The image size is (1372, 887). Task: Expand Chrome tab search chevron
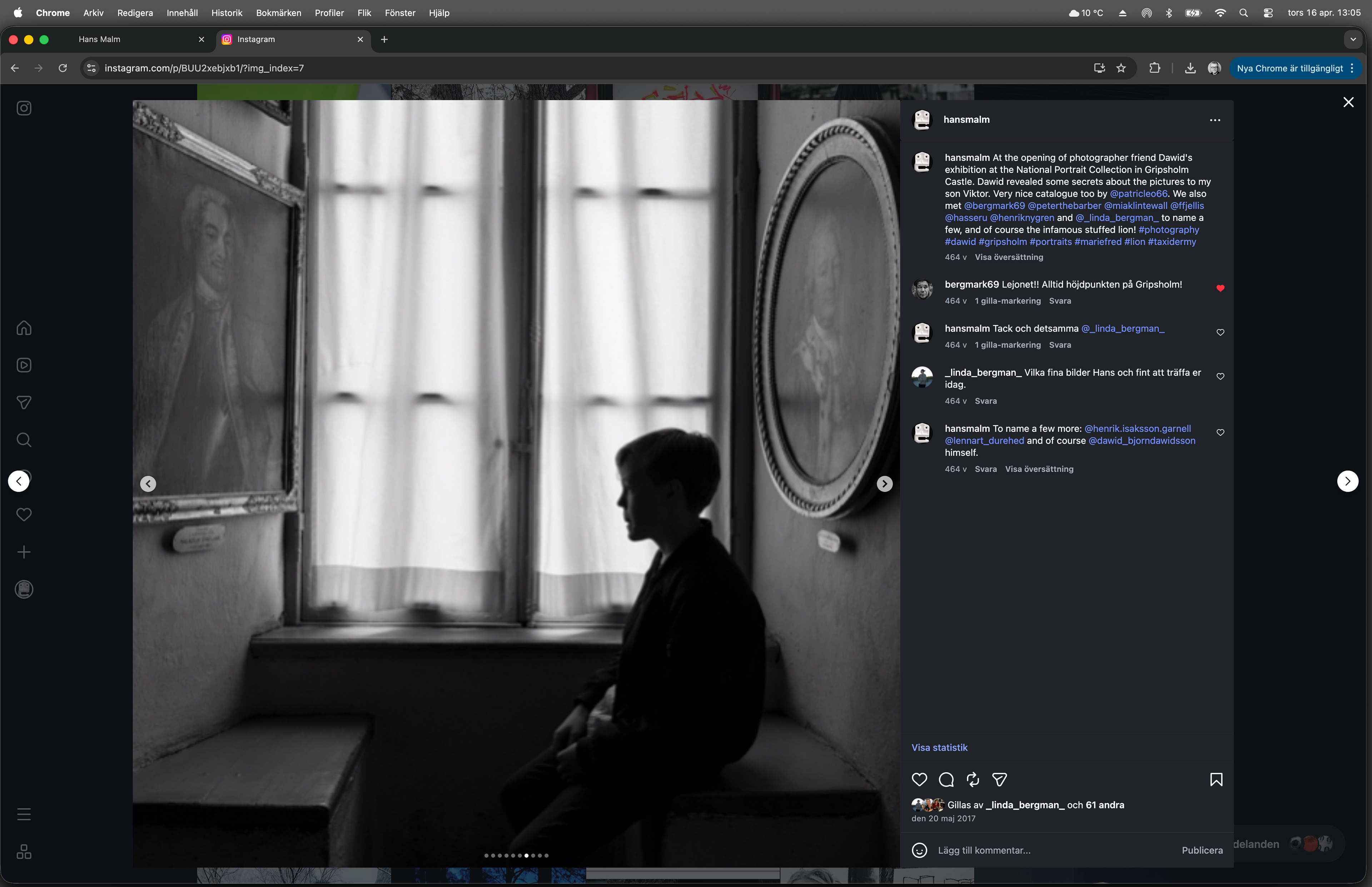tap(1353, 39)
